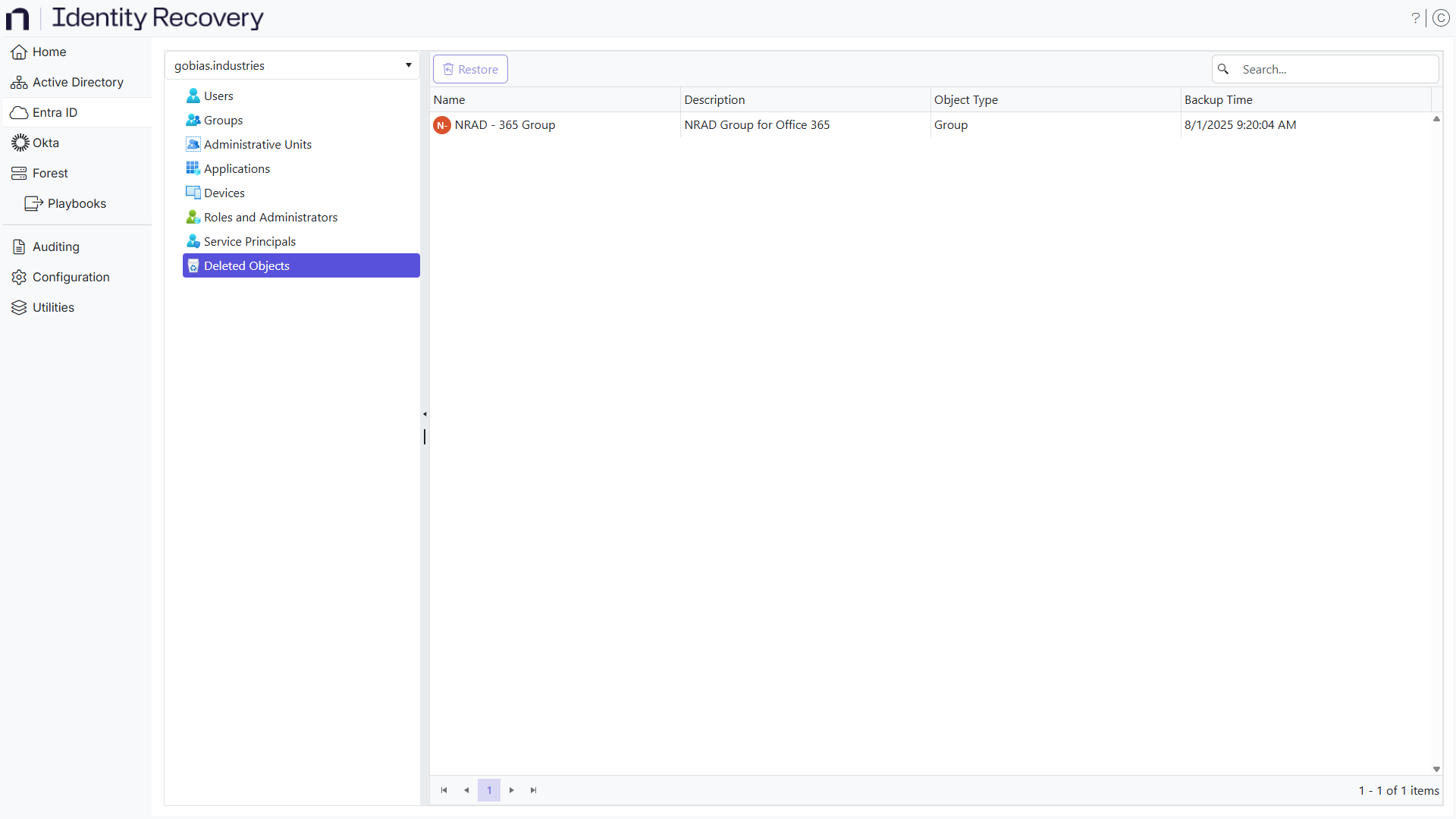This screenshot has width=1456, height=819.
Task: Click the Okta sidebar icon
Action: click(x=19, y=143)
